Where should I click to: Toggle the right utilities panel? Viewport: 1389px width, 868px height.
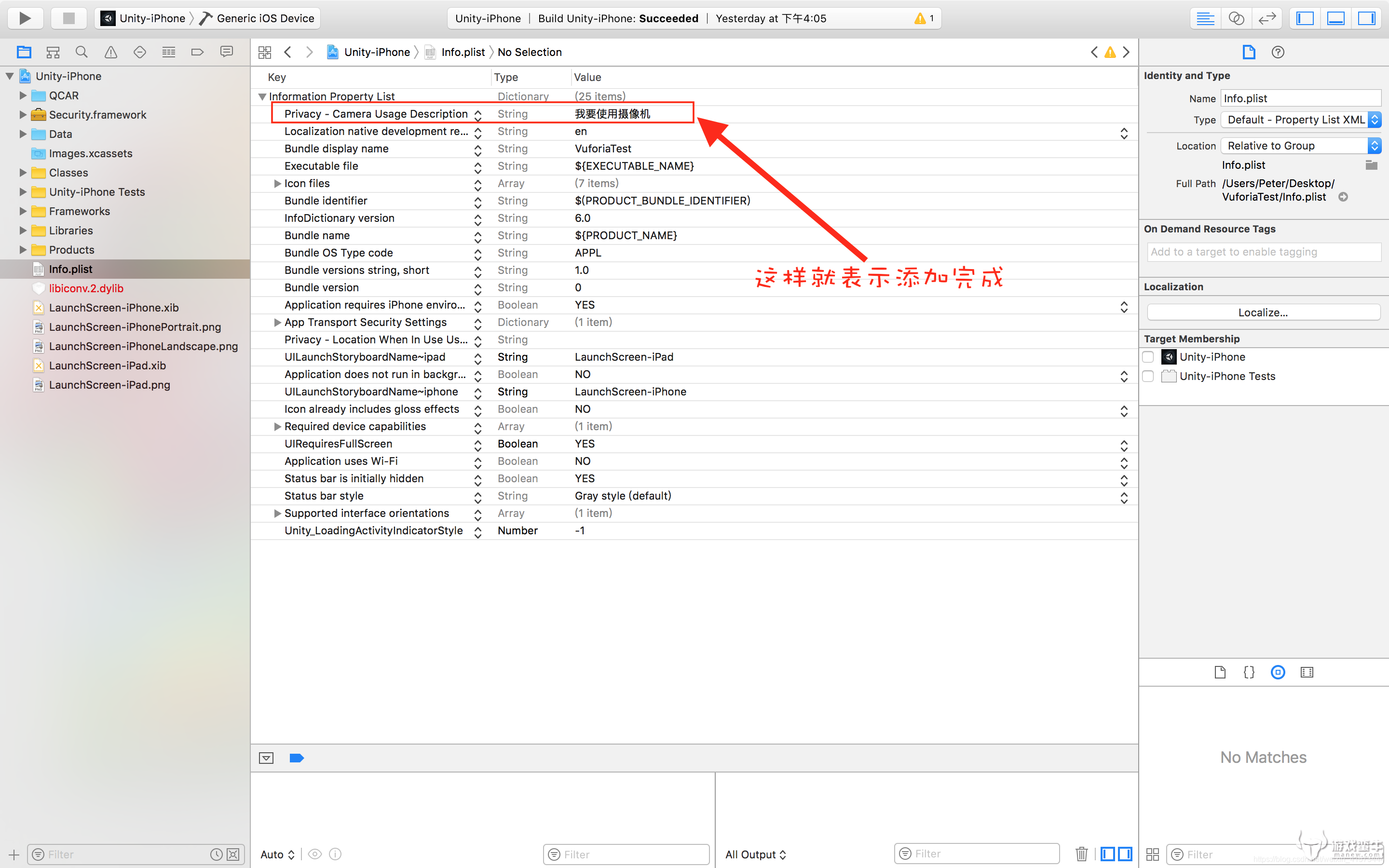tap(1367, 18)
